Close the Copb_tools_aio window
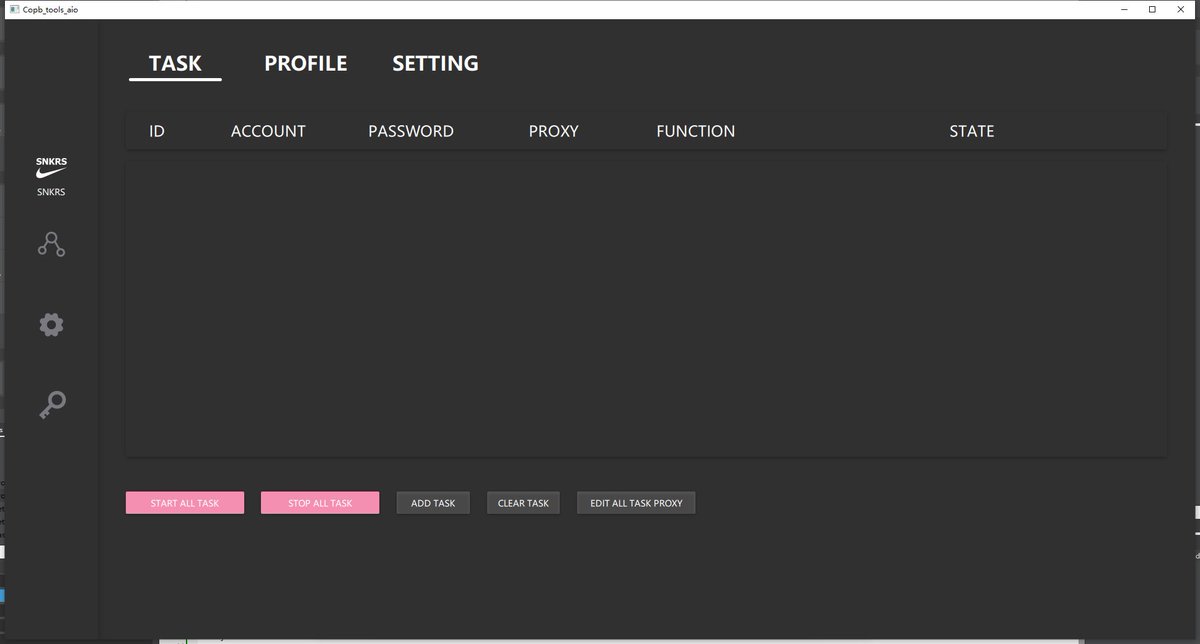The height and width of the screenshot is (644, 1200). coord(1180,9)
